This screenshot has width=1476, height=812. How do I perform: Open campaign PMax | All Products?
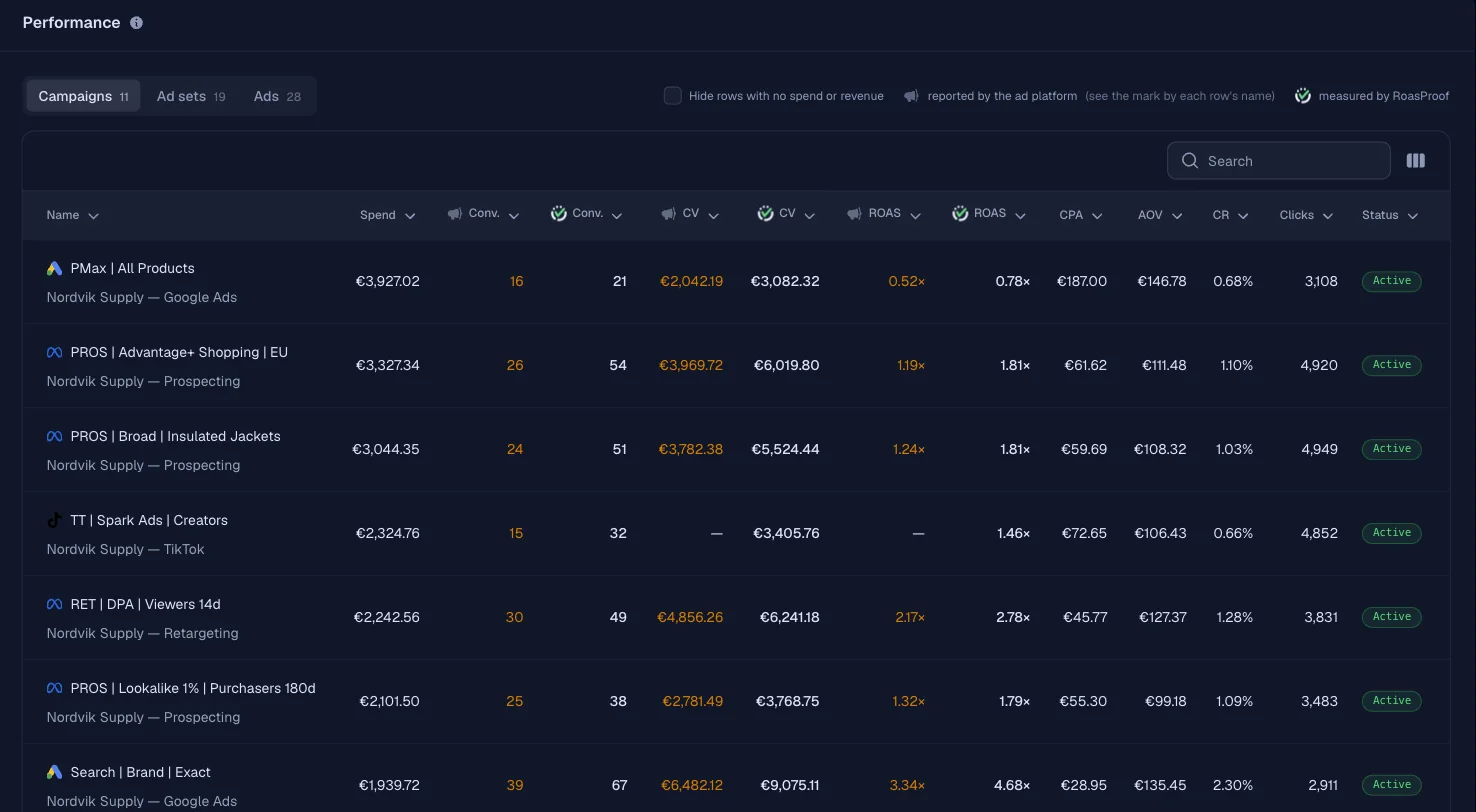133,269
